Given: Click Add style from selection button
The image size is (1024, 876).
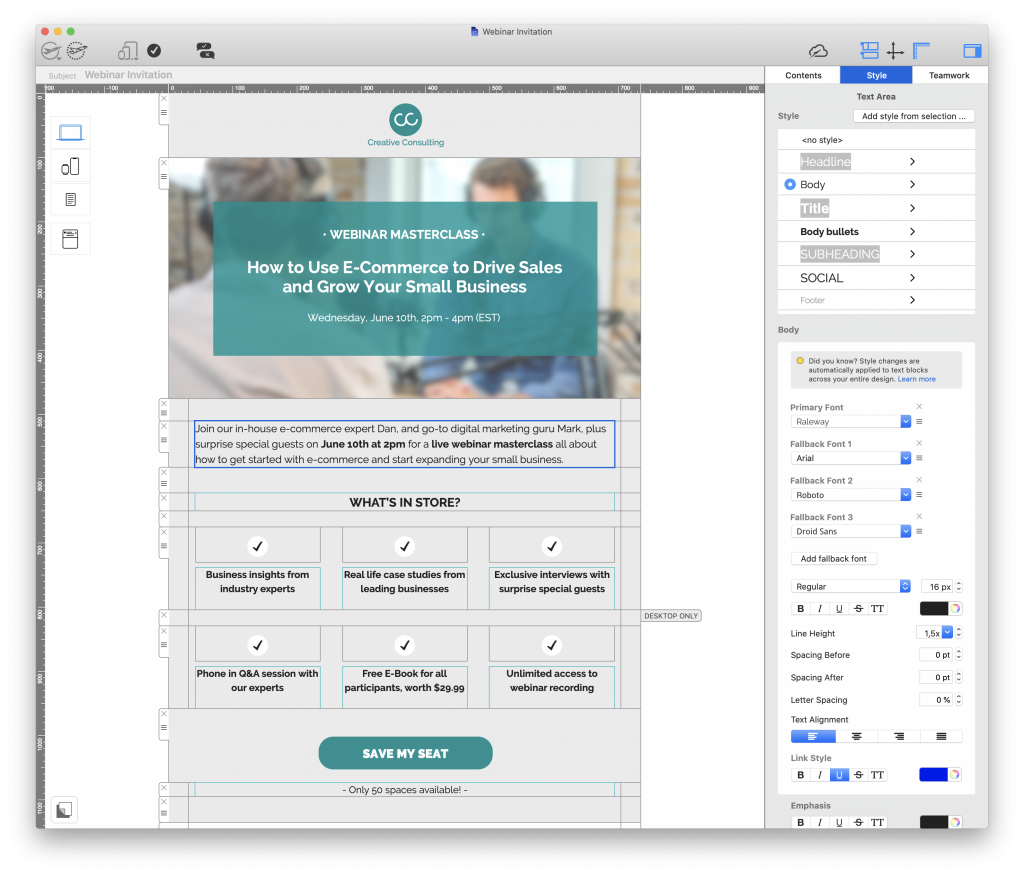Looking at the screenshot, I should [x=913, y=116].
